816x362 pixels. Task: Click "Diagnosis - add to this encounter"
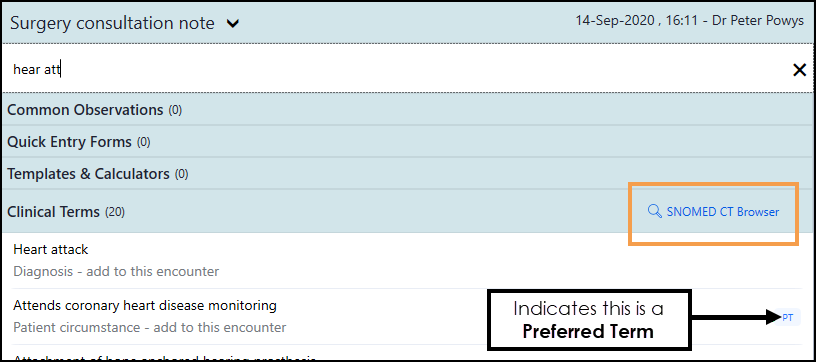point(116,272)
